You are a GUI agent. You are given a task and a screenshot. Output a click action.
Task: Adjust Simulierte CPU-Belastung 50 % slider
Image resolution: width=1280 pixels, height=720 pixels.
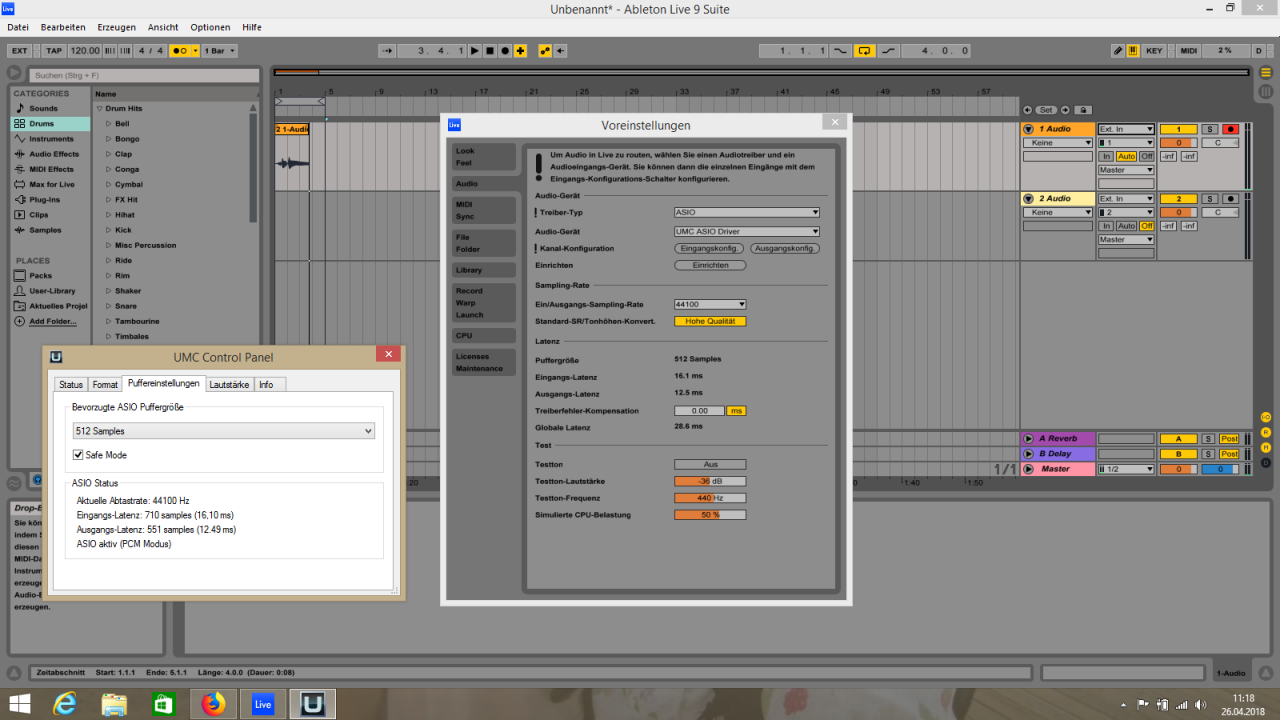(x=710, y=515)
